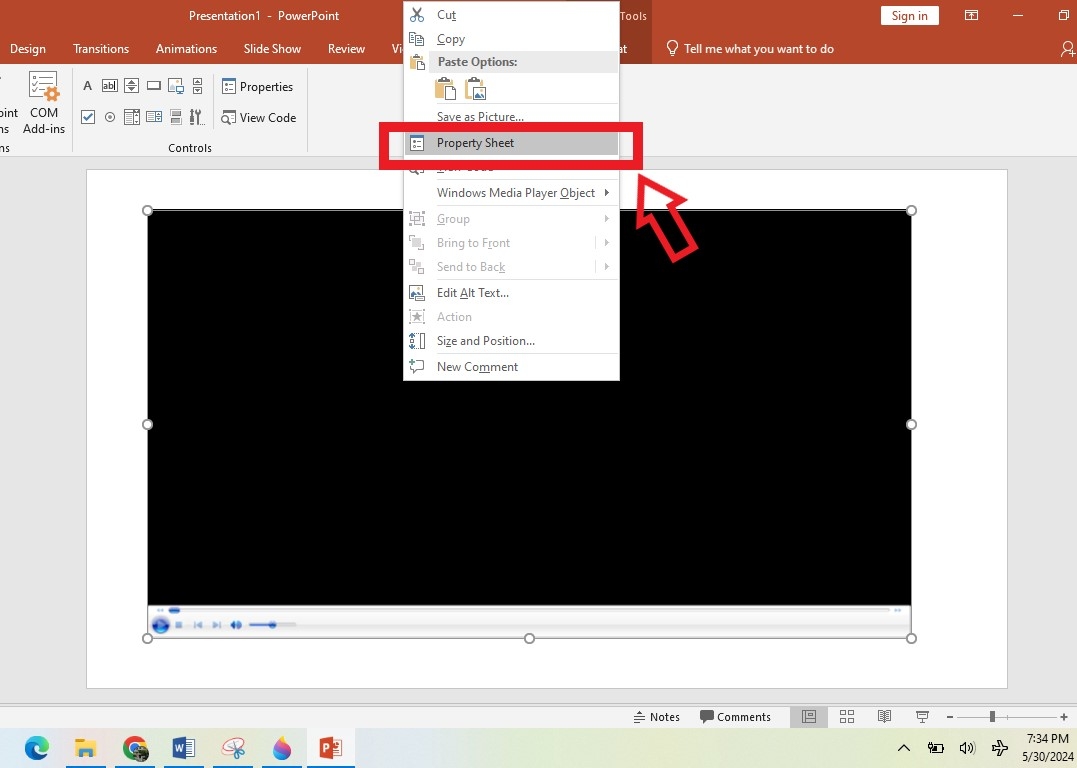1077x768 pixels.
Task: Insert a Check Box control
Action: 88,117
